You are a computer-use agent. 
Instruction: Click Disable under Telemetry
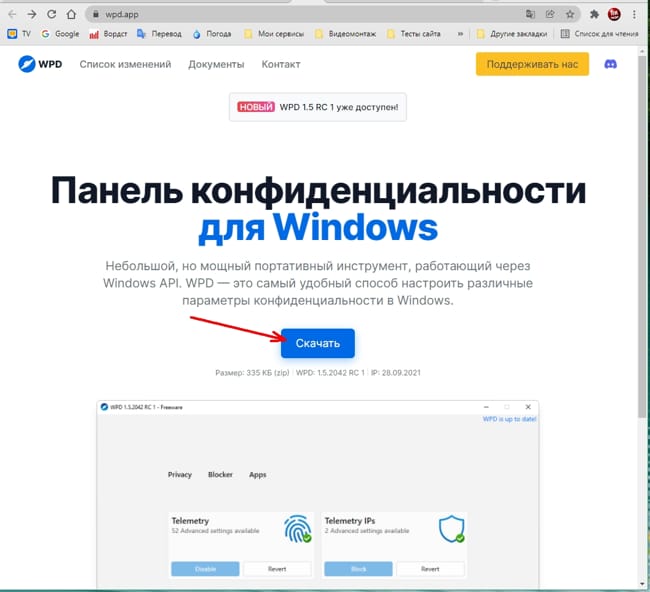tap(205, 569)
